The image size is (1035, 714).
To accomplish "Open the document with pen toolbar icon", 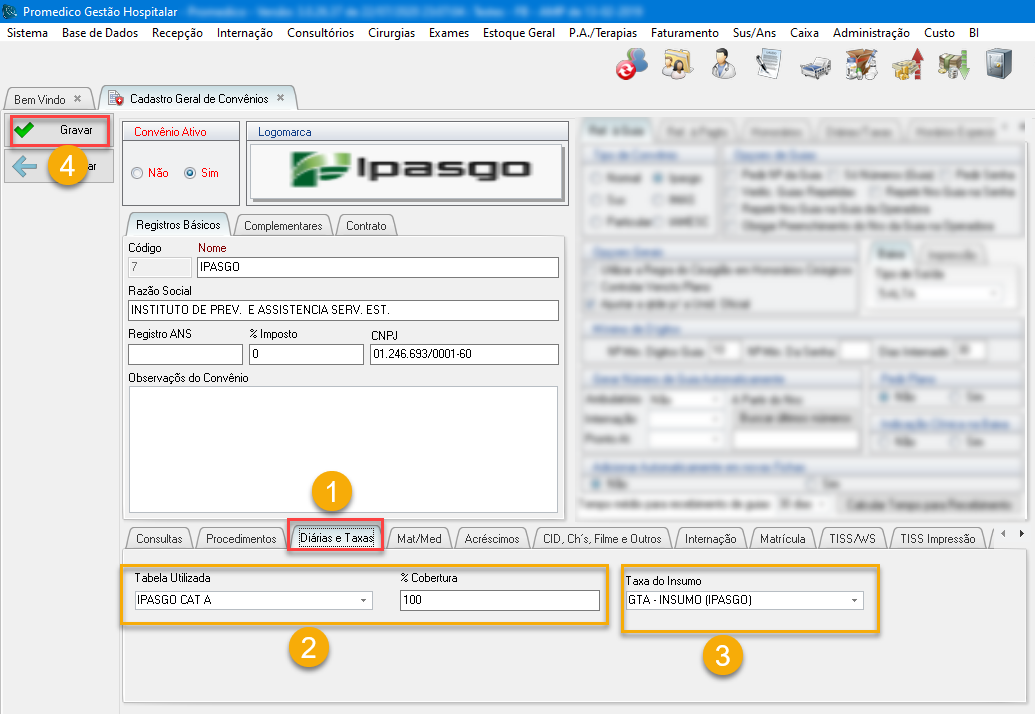I will click(x=768, y=65).
